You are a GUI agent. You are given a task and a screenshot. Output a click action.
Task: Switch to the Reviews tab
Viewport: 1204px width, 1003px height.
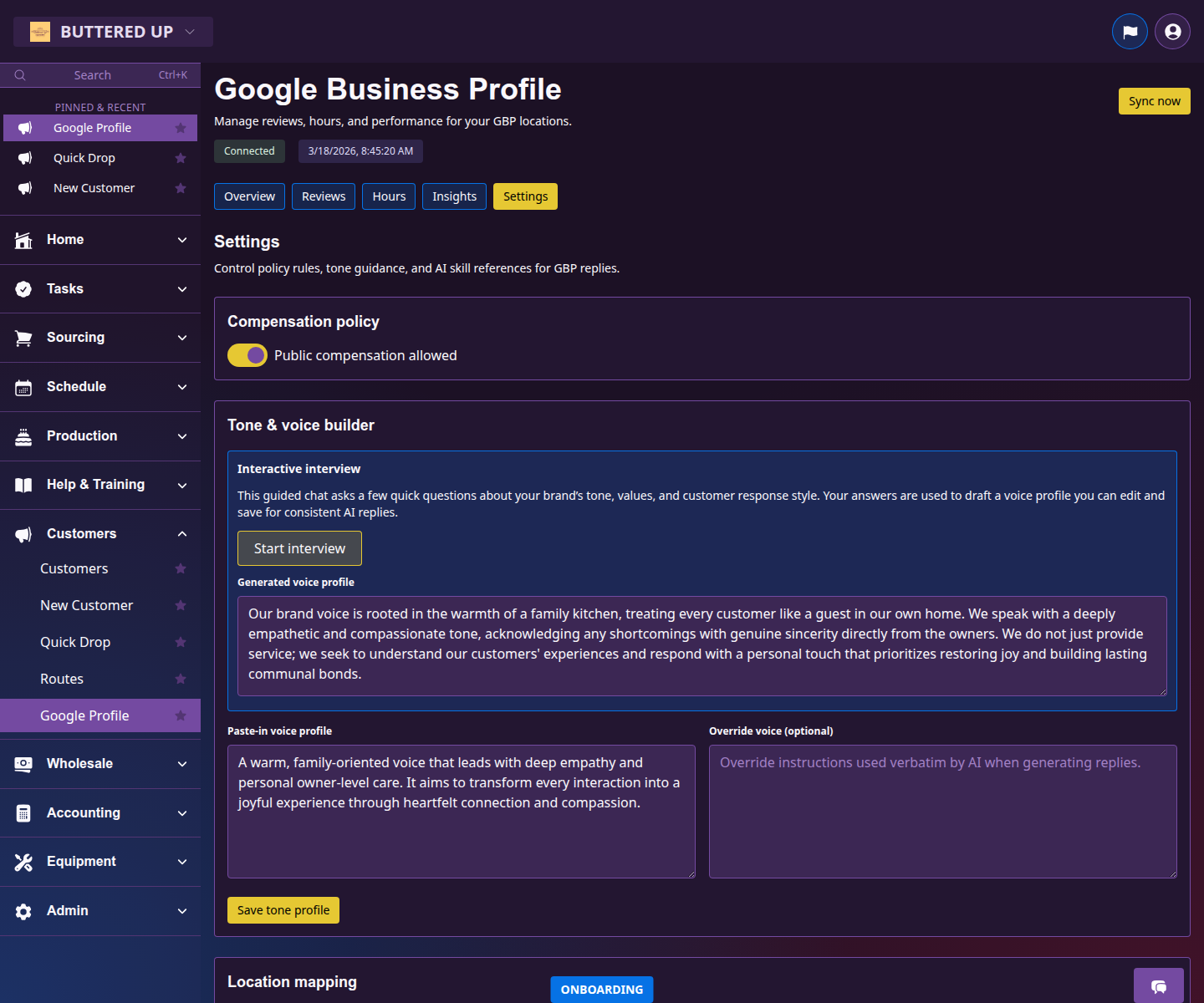[323, 196]
